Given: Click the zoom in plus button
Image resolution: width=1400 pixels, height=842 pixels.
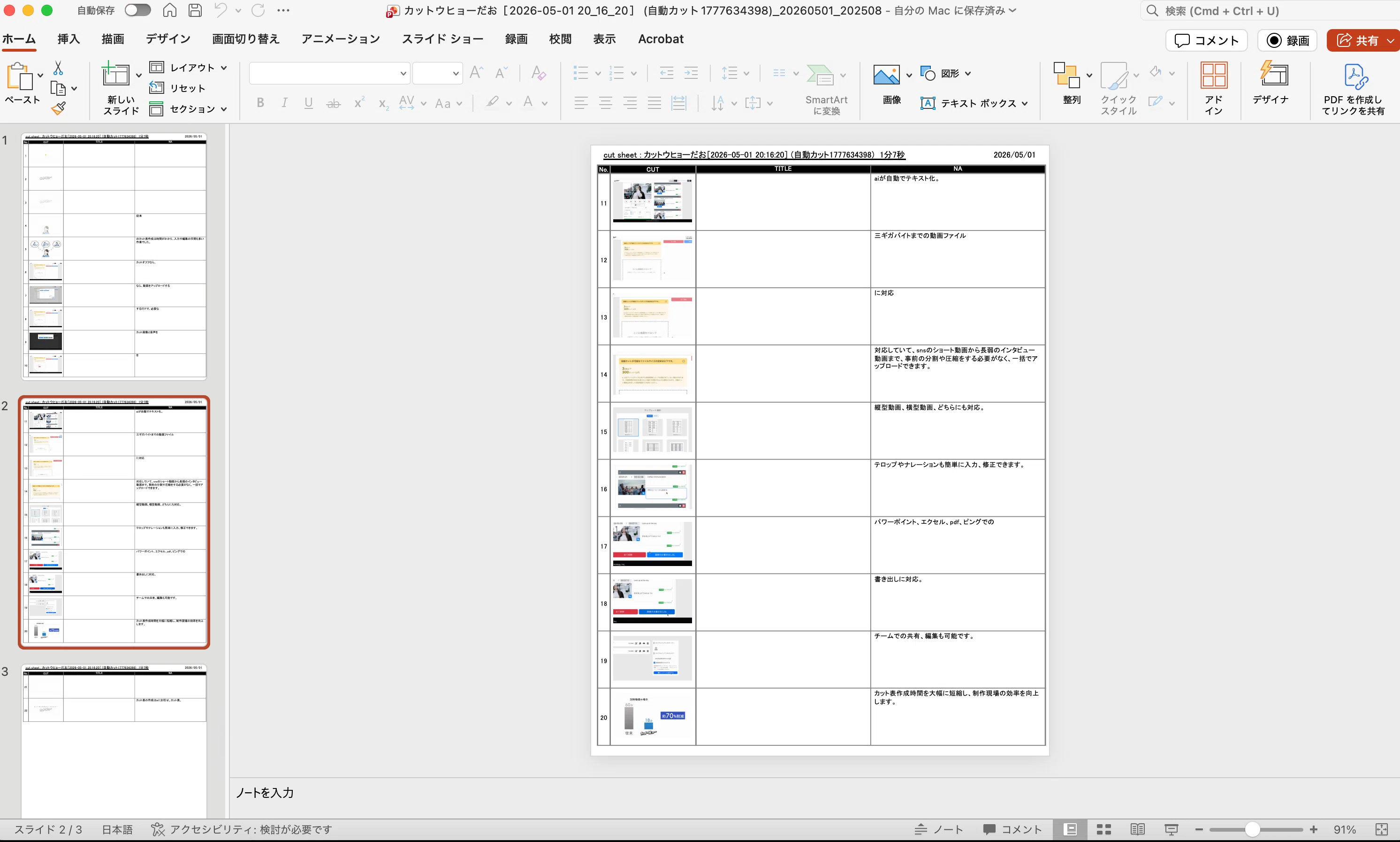Looking at the screenshot, I should tap(1314, 829).
